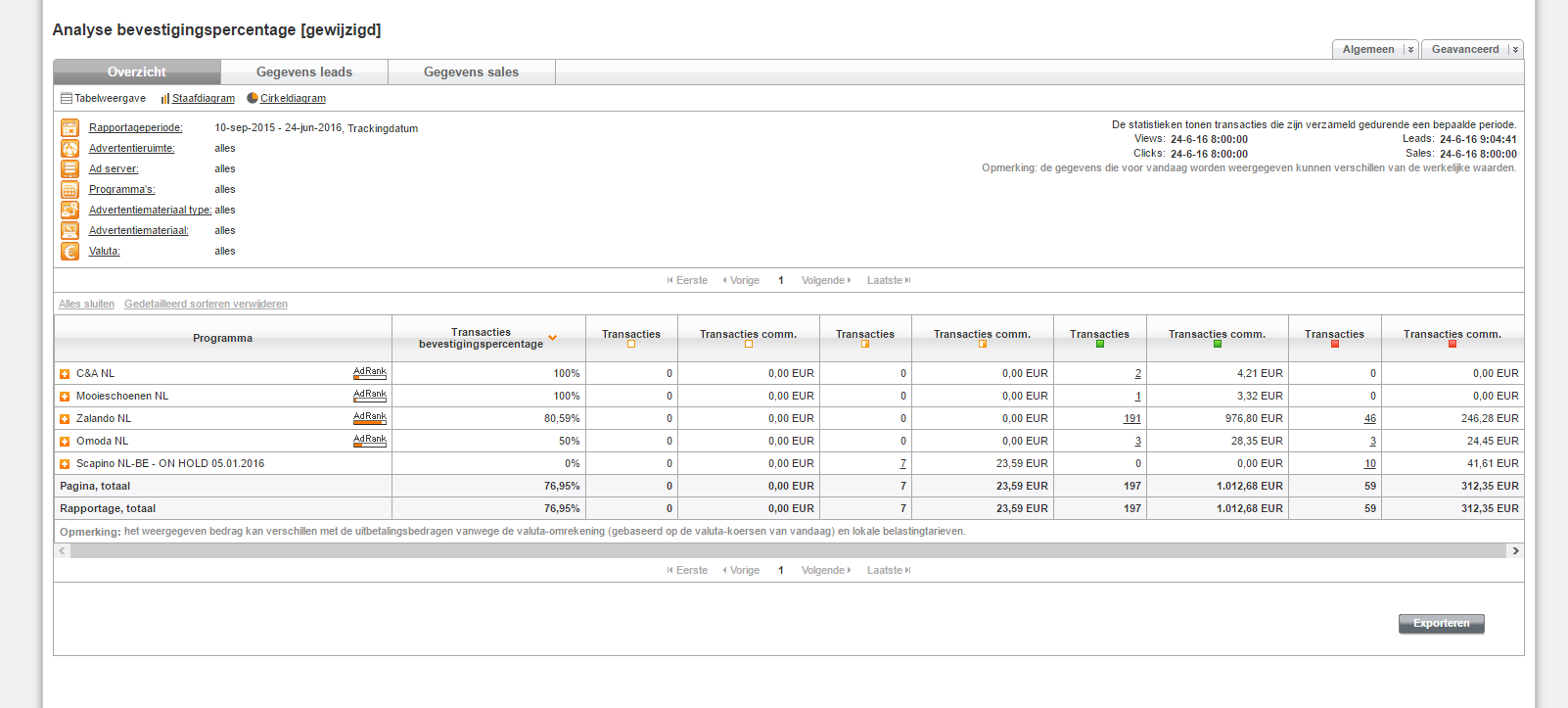
Task: Click the Transacties bevestigingspercentage column header
Action: point(488,339)
